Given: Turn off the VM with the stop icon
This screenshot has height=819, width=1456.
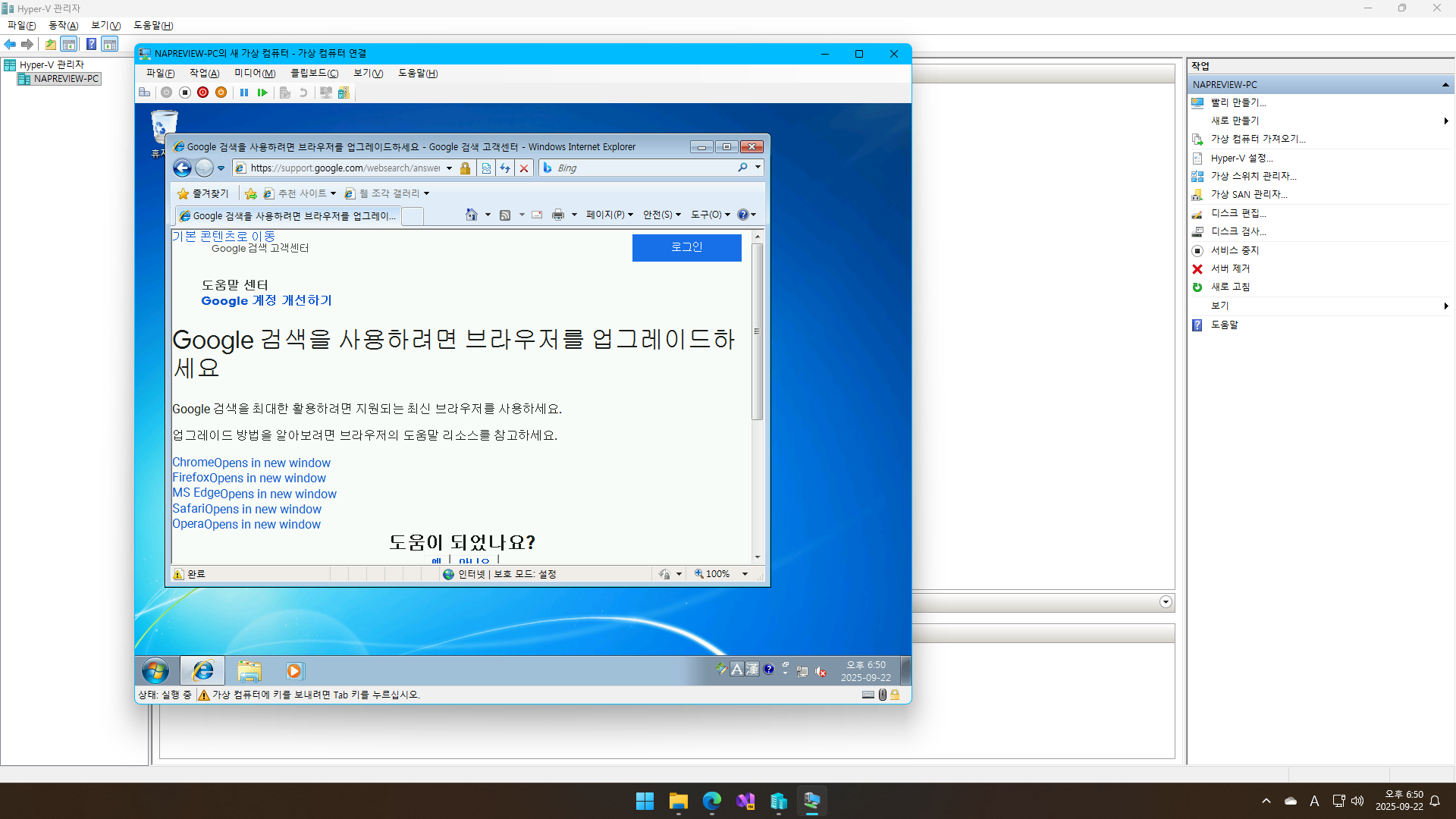Looking at the screenshot, I should (185, 93).
